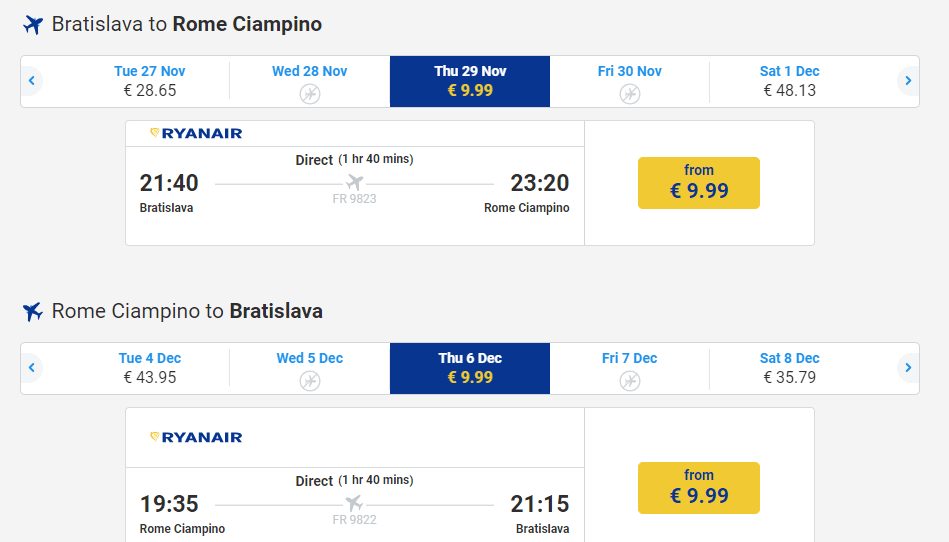Click the plane icon on the 21:40 flight route line
This screenshot has width=949, height=542.
tap(354, 183)
